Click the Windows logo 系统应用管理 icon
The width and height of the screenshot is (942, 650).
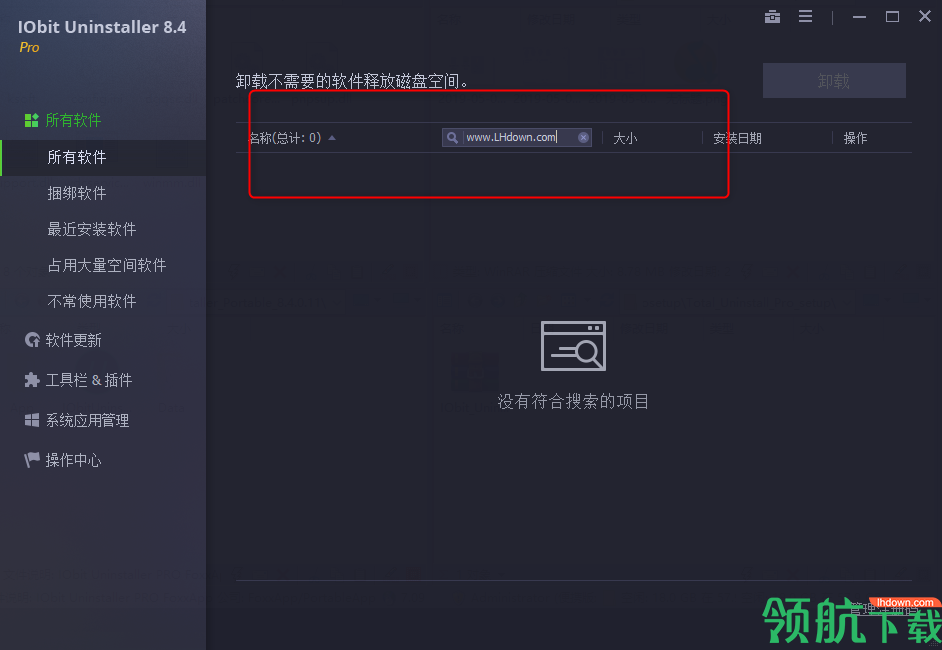(32, 420)
